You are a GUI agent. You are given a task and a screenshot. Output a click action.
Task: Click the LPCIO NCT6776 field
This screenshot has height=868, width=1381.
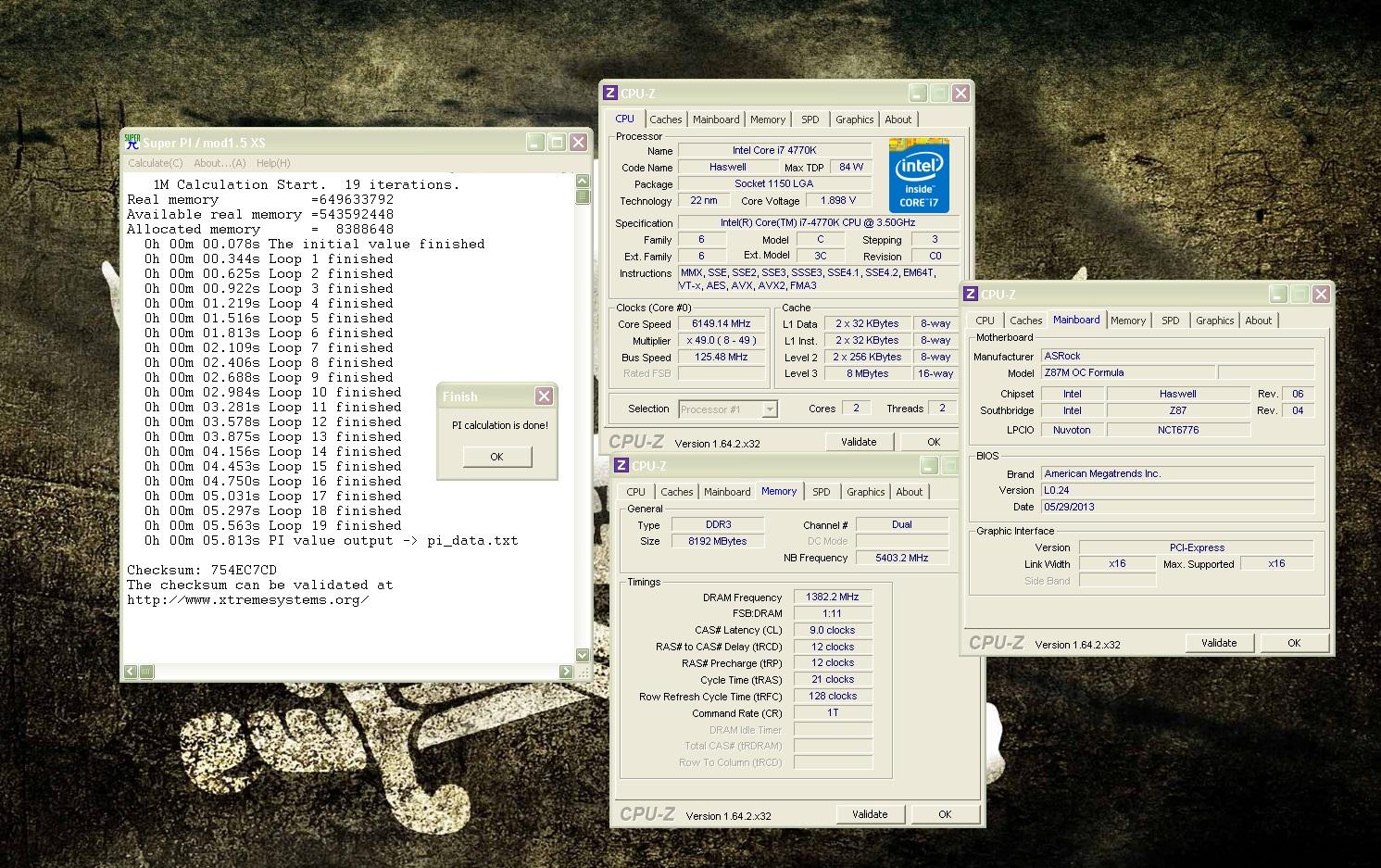coord(1178,430)
